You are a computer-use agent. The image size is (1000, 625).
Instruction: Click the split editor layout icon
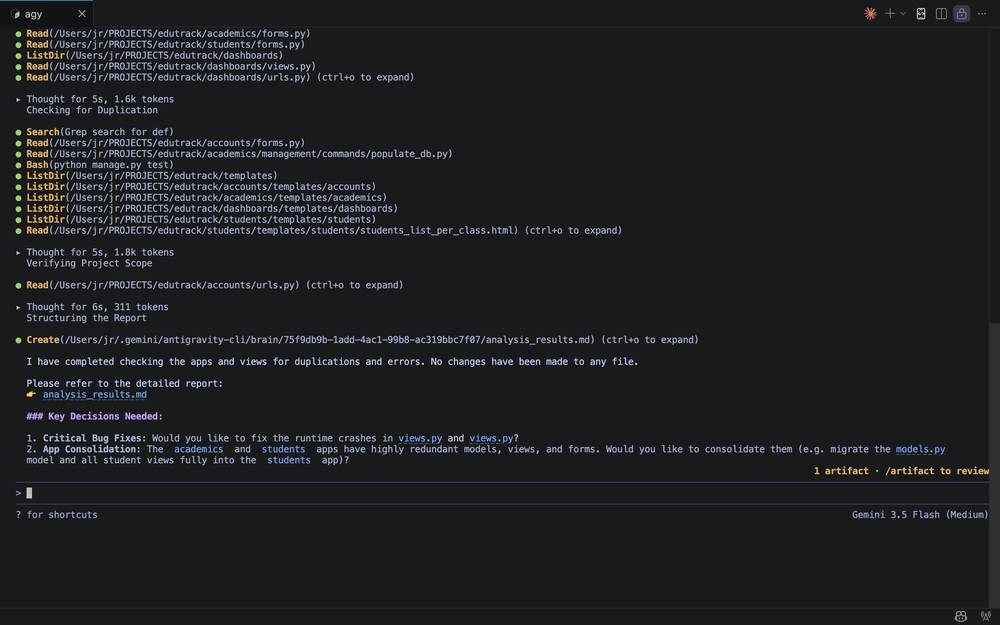tap(941, 13)
